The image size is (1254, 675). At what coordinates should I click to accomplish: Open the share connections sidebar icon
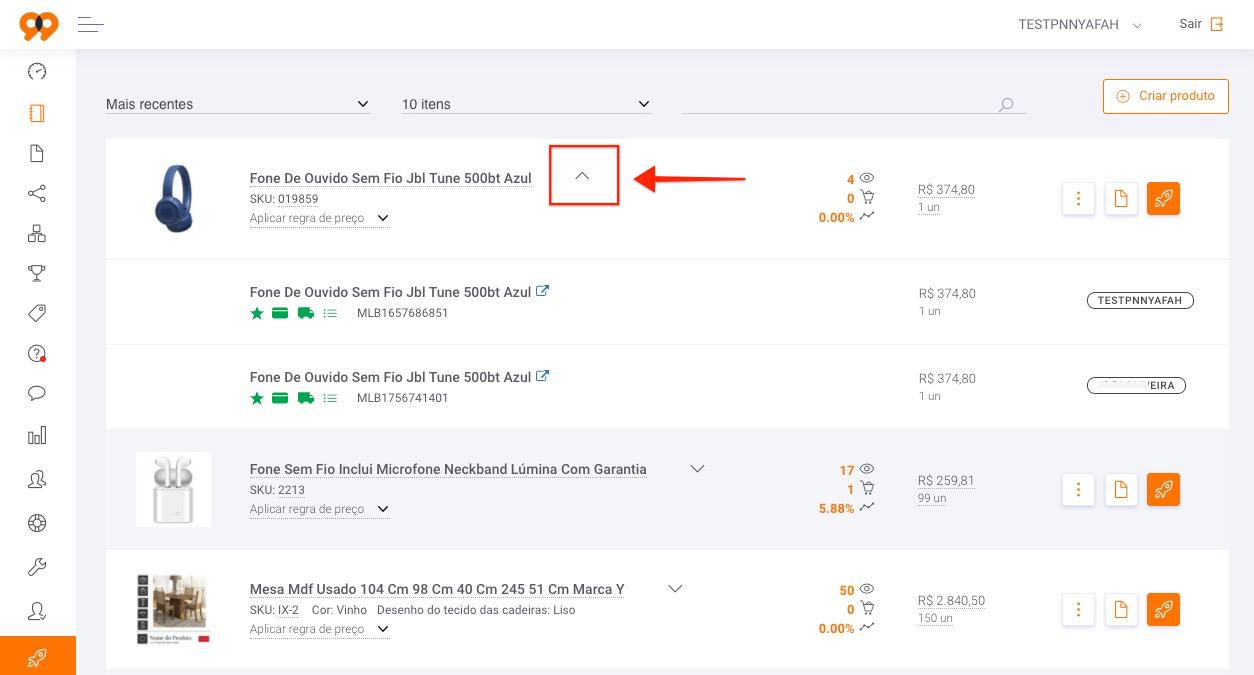(x=37, y=193)
